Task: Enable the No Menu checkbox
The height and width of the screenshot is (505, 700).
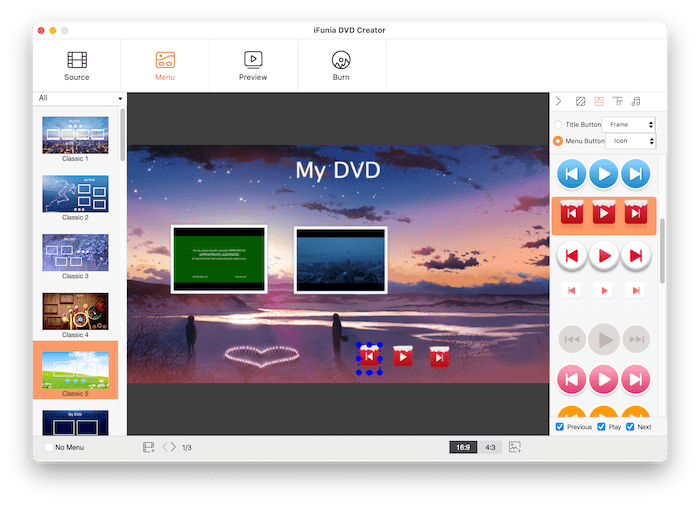Action: pos(50,447)
